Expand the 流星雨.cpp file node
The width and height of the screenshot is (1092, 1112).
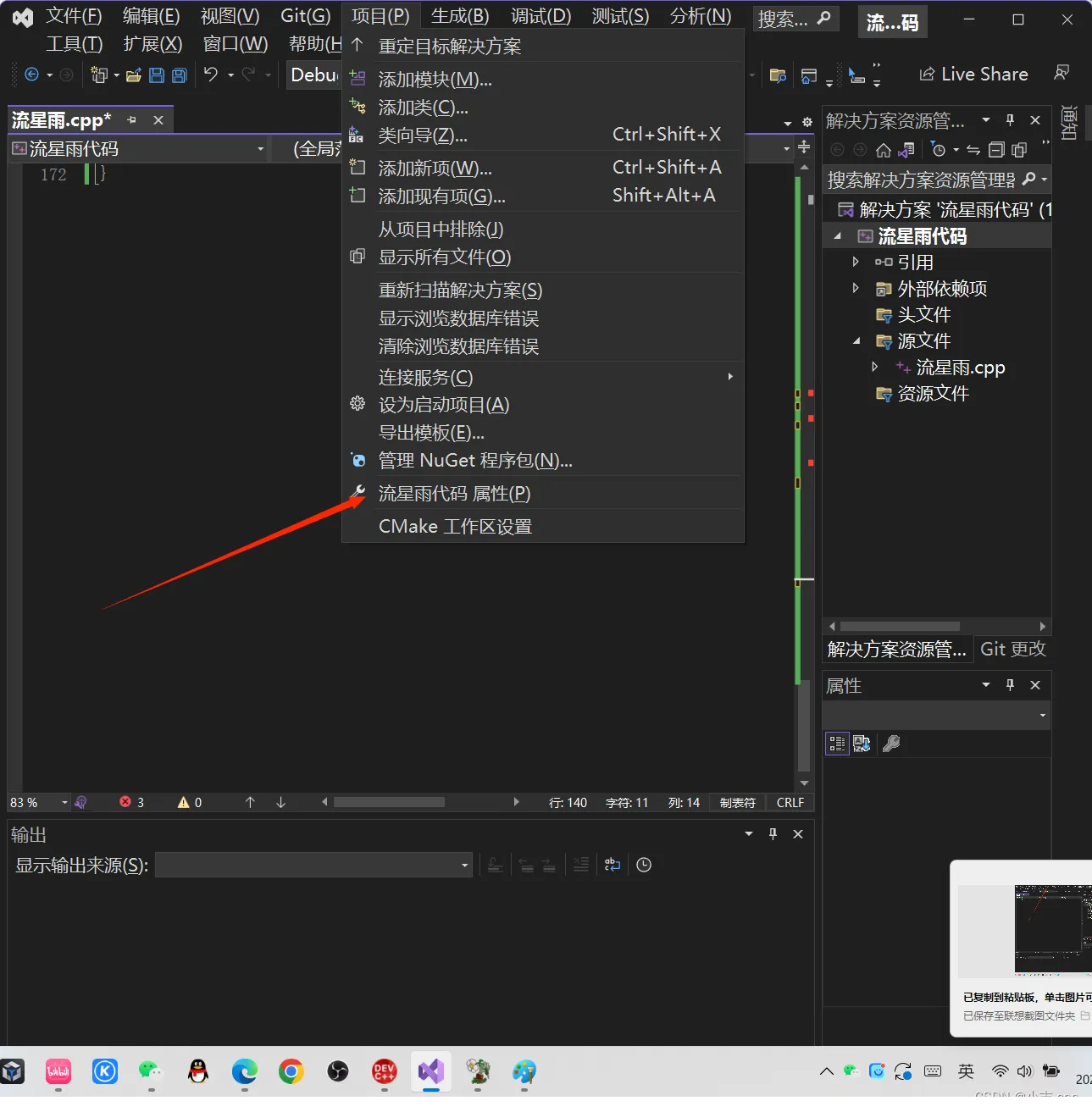[x=875, y=367]
